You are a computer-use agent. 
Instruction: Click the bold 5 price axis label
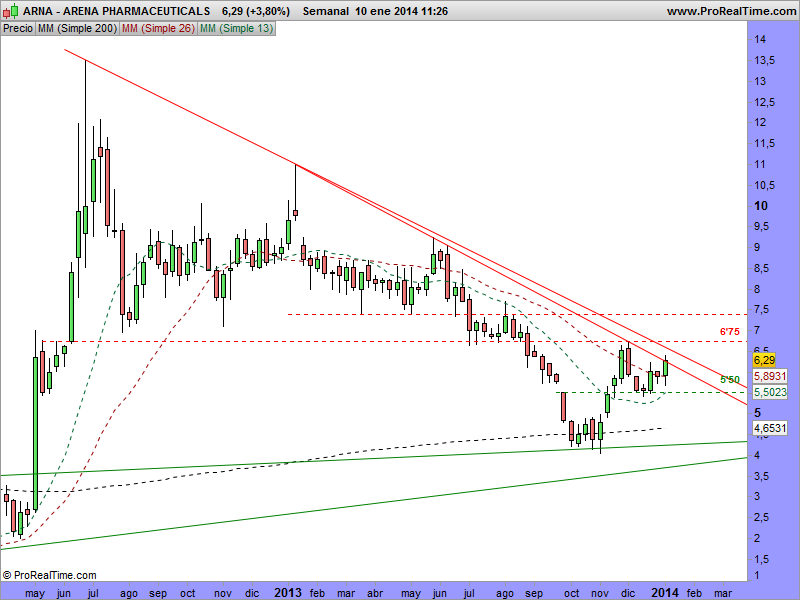[758, 412]
